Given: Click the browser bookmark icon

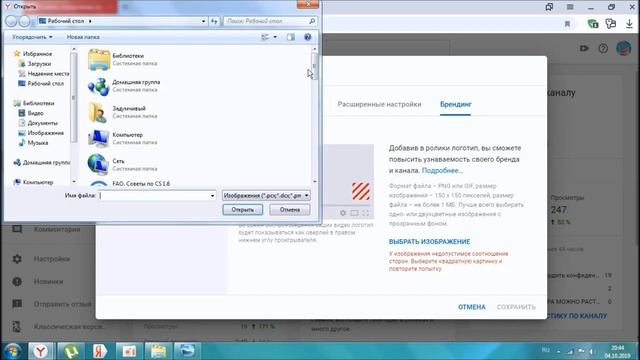Looking at the screenshot, I should [x=567, y=24].
